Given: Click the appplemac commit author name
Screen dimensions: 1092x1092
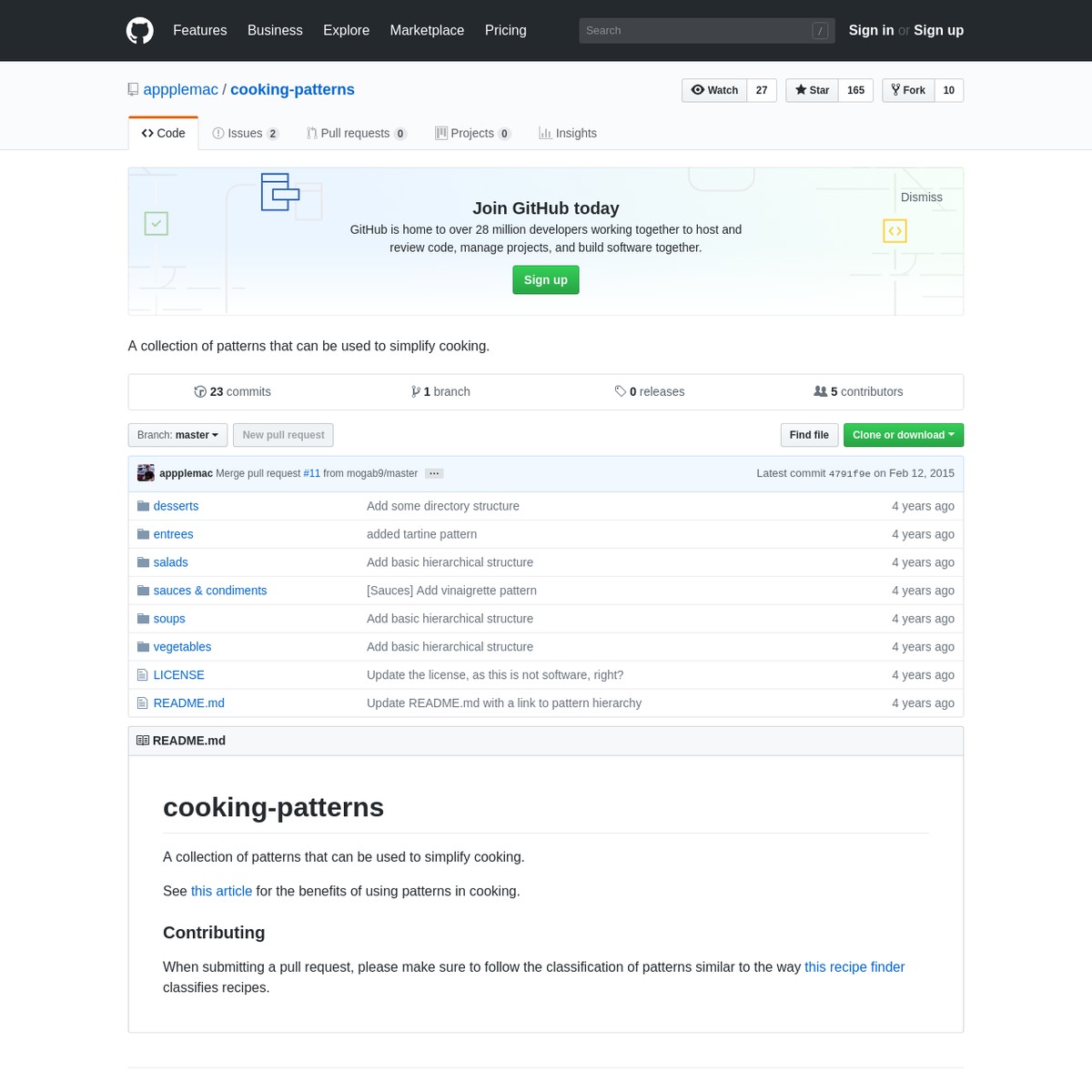Looking at the screenshot, I should pyautogui.click(x=186, y=473).
